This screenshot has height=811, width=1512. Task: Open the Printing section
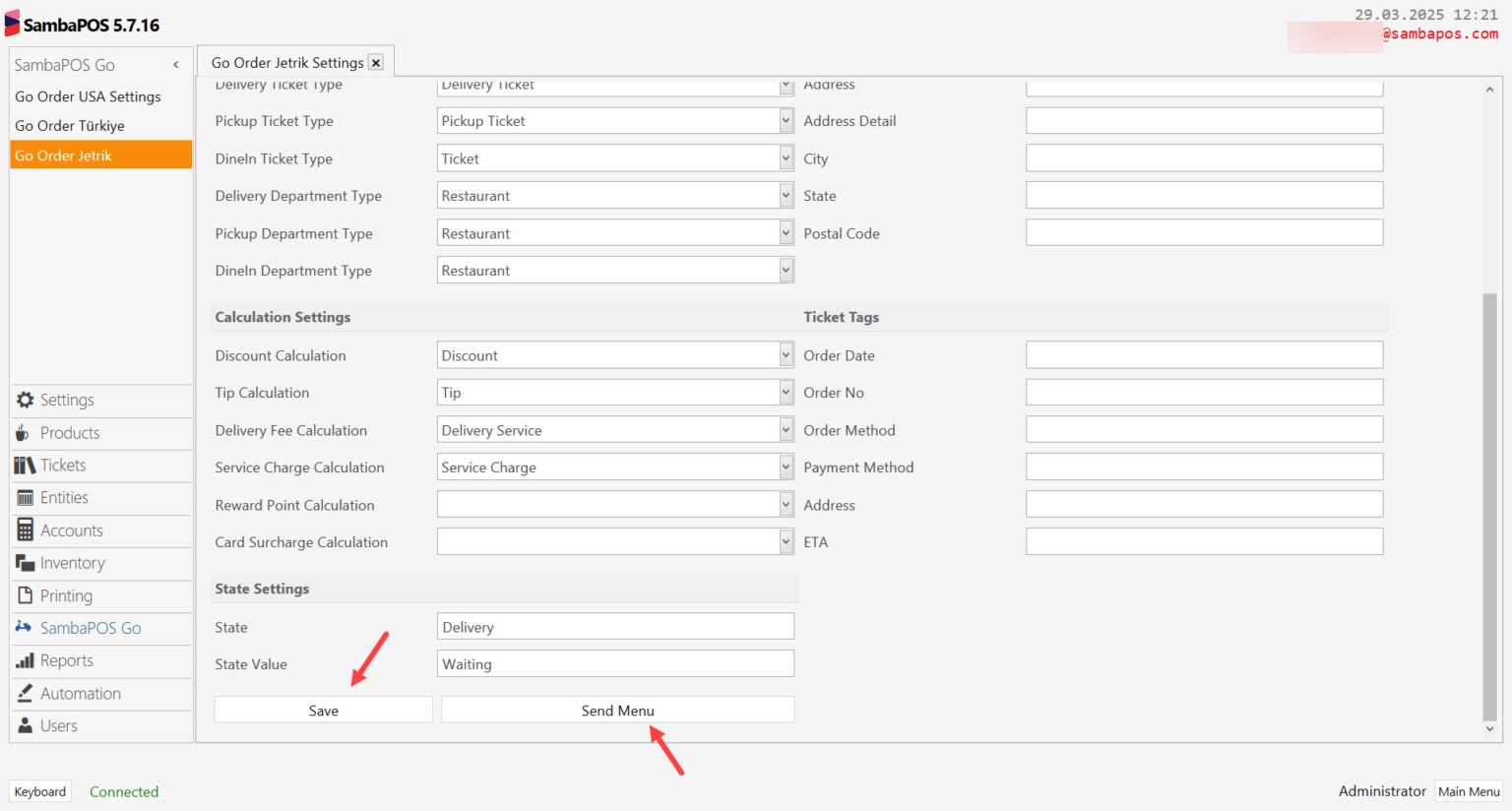tap(64, 594)
